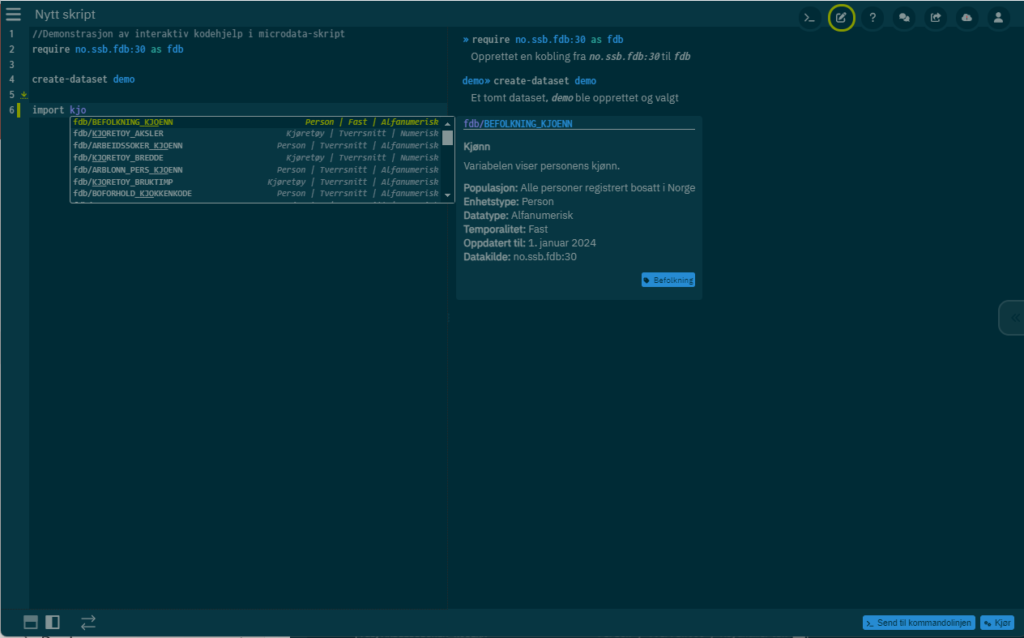The width and height of the screenshot is (1024, 638).
Task: Expand the collapsed side panel chevron
Action: click(x=1015, y=317)
